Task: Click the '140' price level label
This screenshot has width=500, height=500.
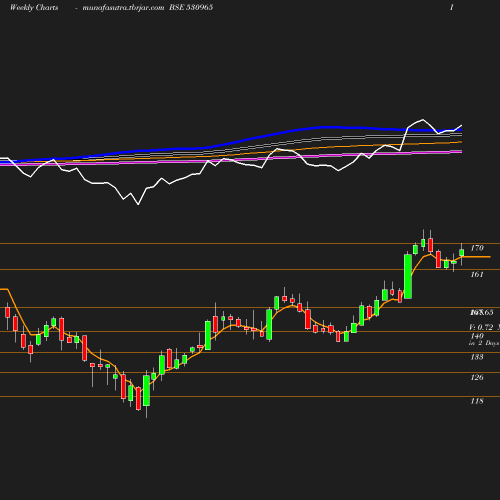Action: tap(477, 336)
